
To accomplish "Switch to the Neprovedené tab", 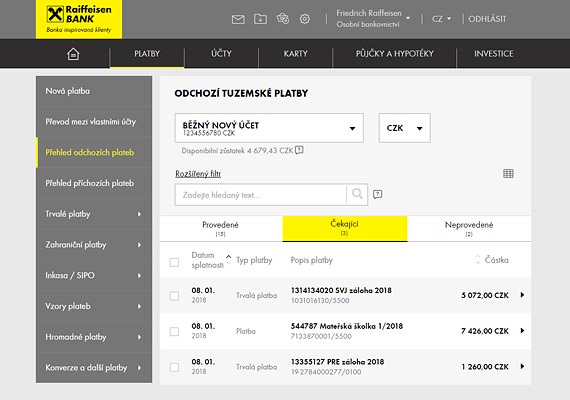I will tap(469, 228).
